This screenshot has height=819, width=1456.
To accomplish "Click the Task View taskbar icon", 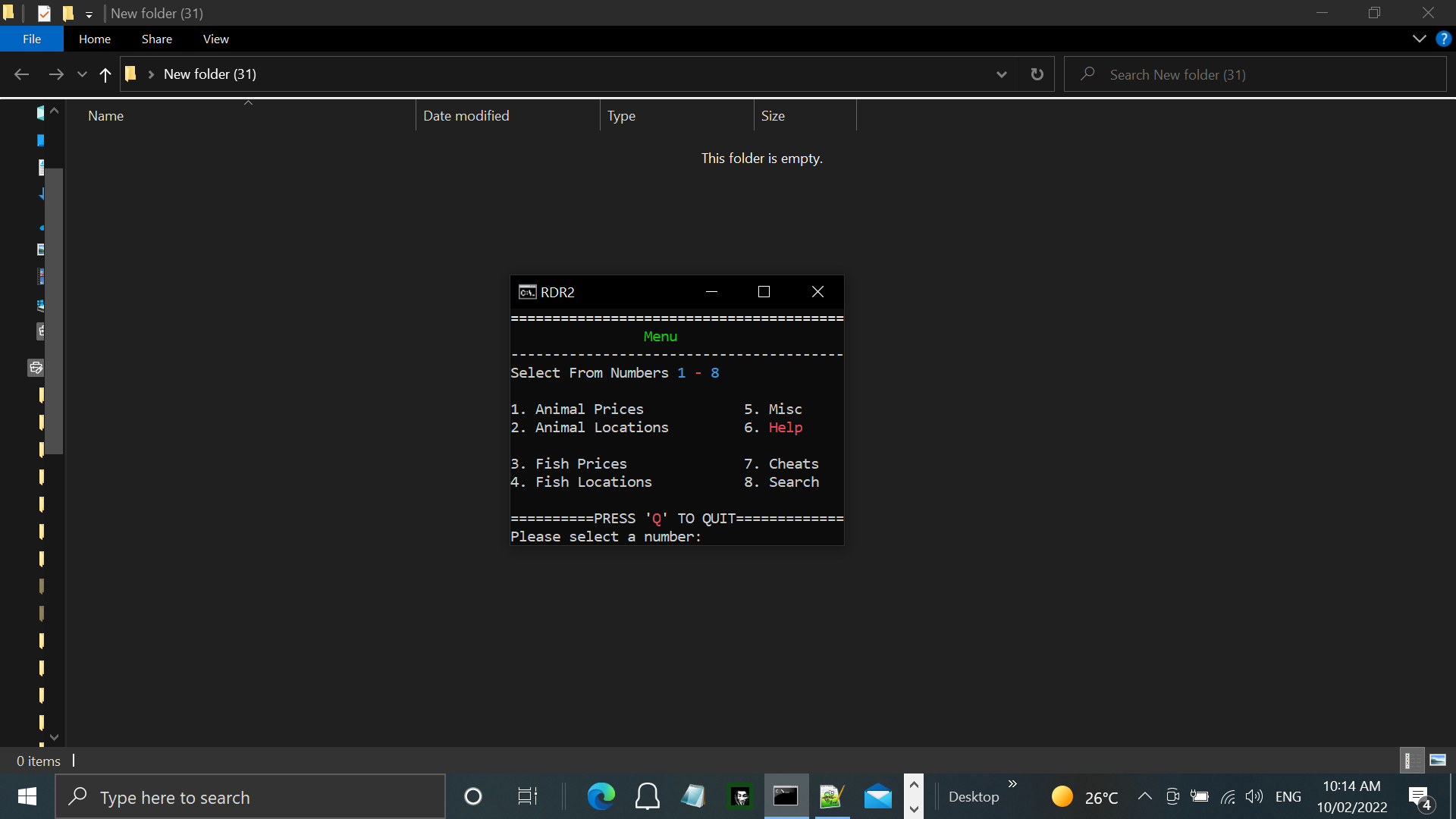I will point(527,796).
